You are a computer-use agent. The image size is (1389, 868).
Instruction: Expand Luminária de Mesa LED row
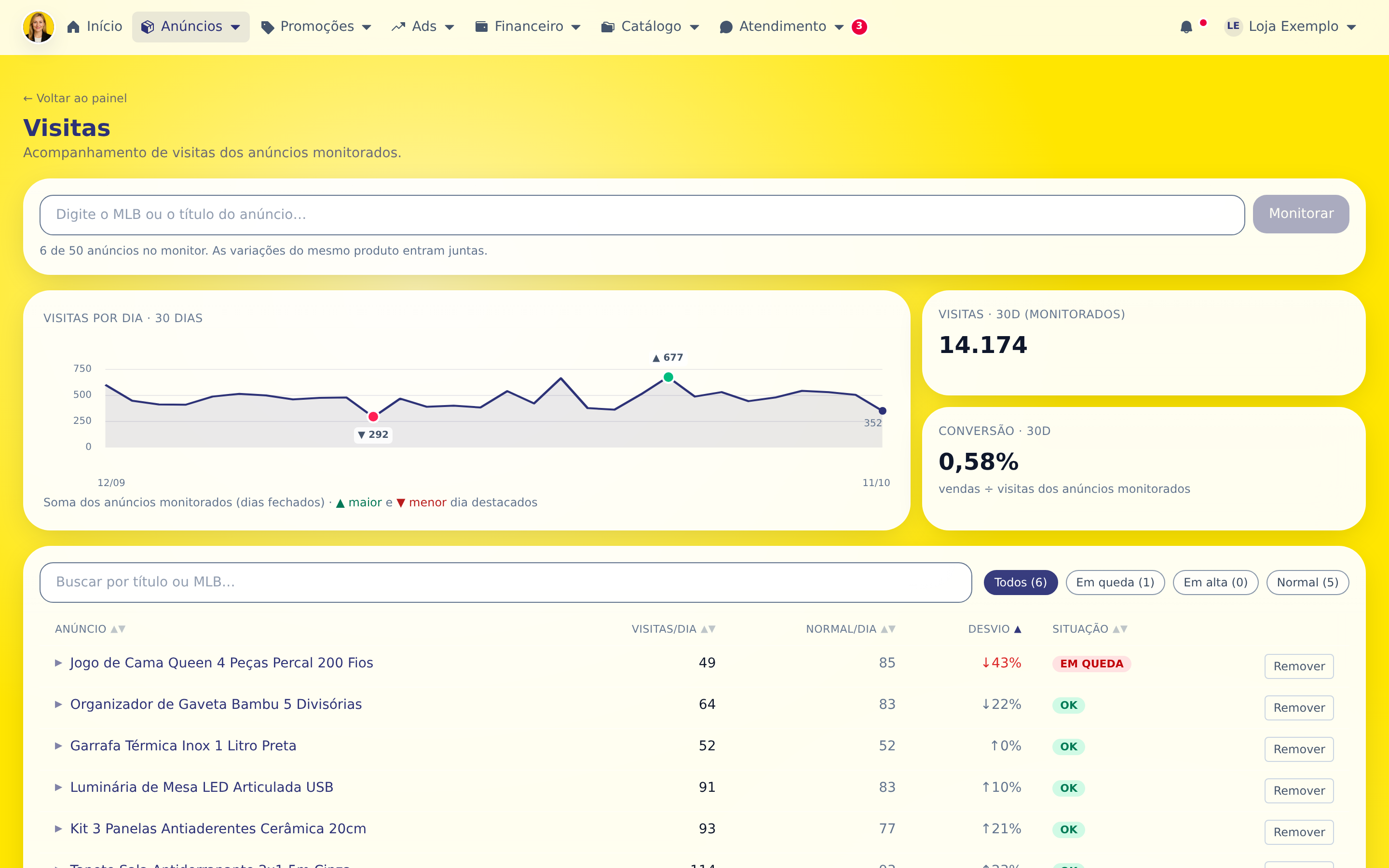58,787
